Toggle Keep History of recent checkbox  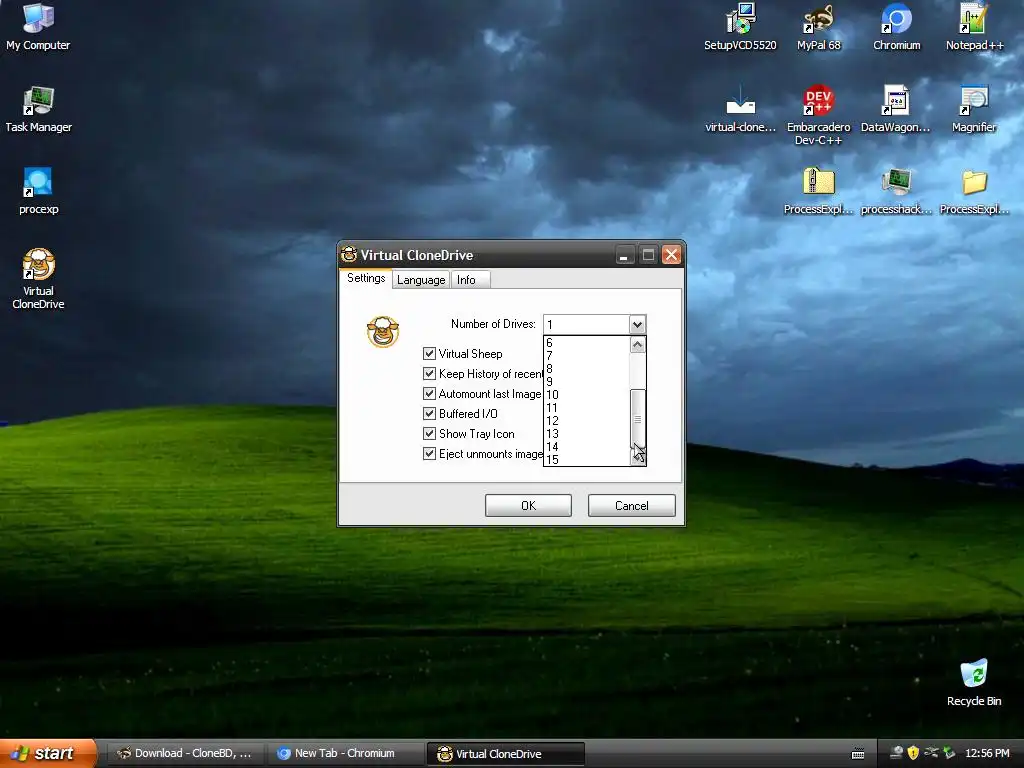click(429, 374)
